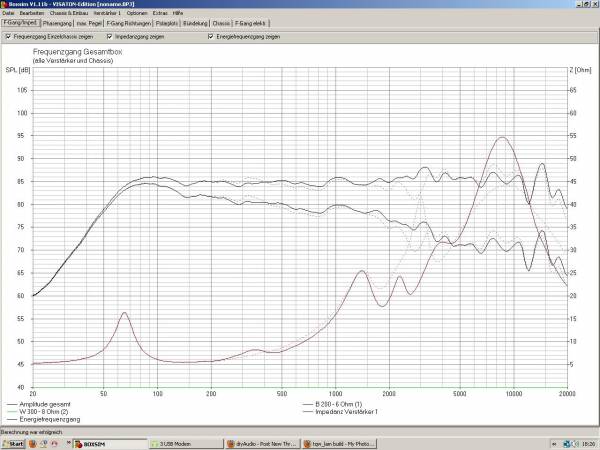Open the Chassis & Einbau menu
600x450 pixels.
(x=69, y=13)
